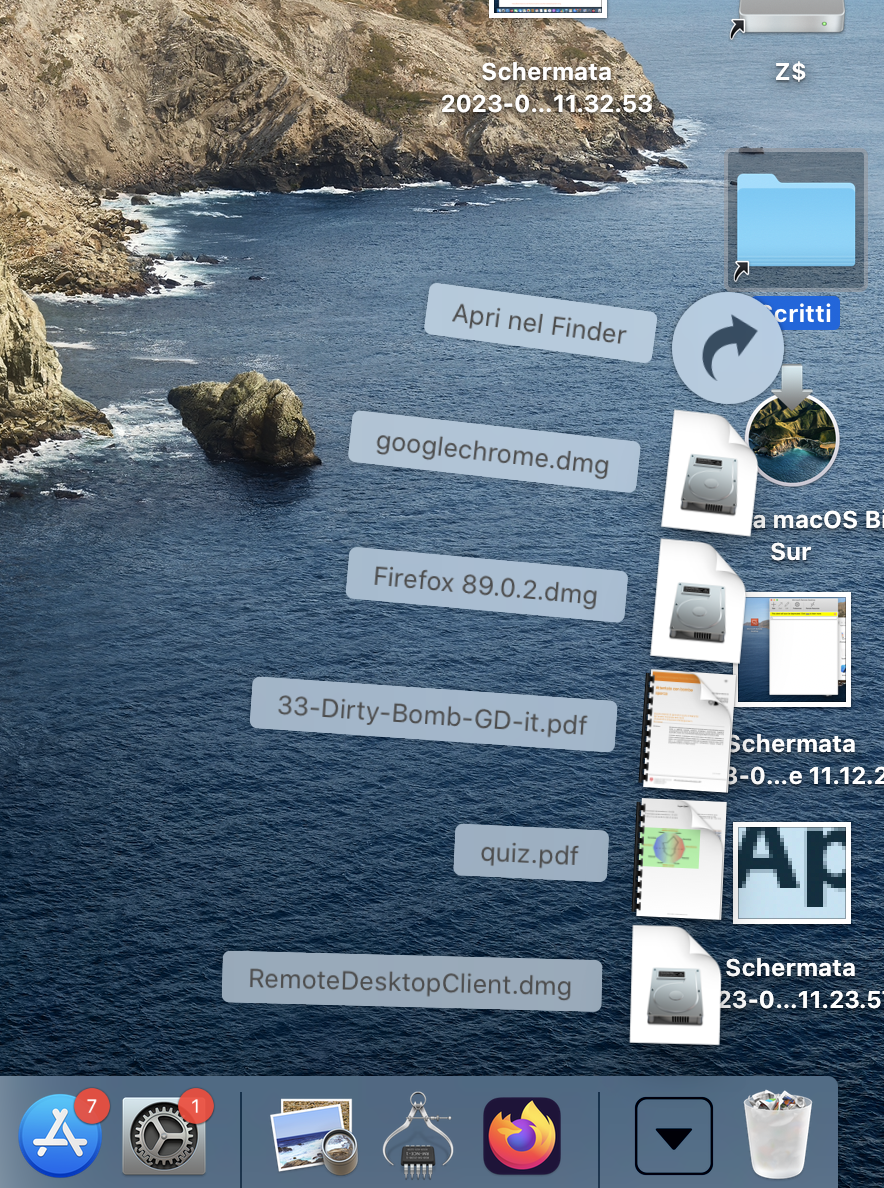Collapse the Downloads stack using its dock arrow
Viewport: 884px width, 1188px height.
(674, 1136)
